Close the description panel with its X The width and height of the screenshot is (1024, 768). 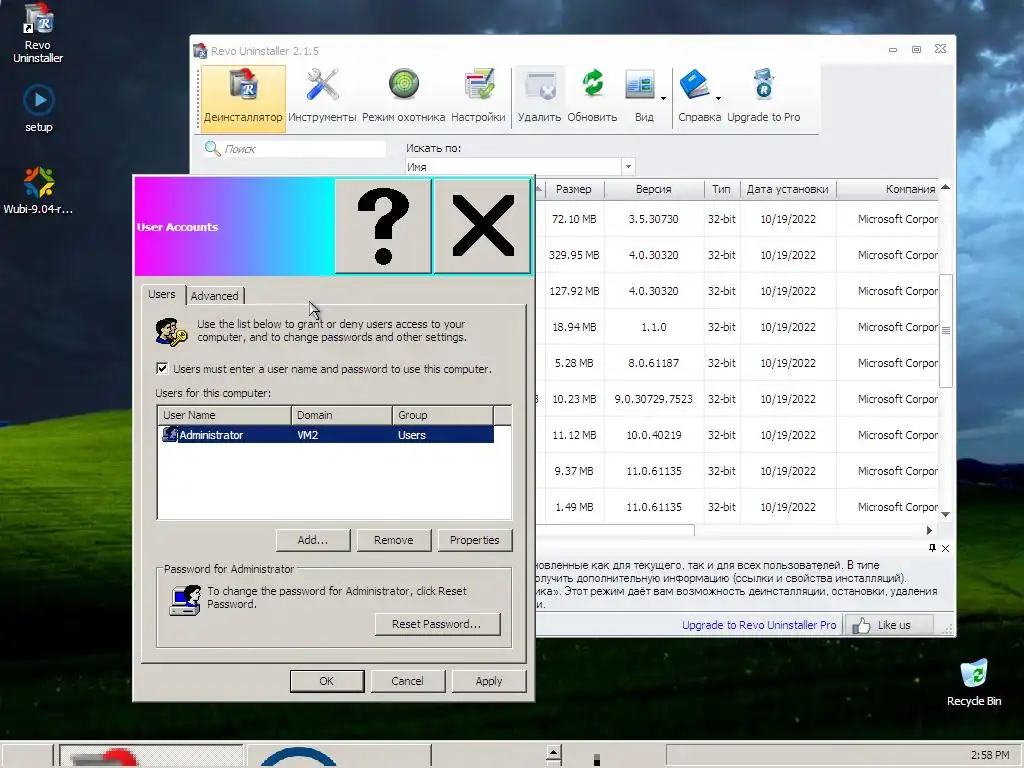pyautogui.click(x=946, y=548)
